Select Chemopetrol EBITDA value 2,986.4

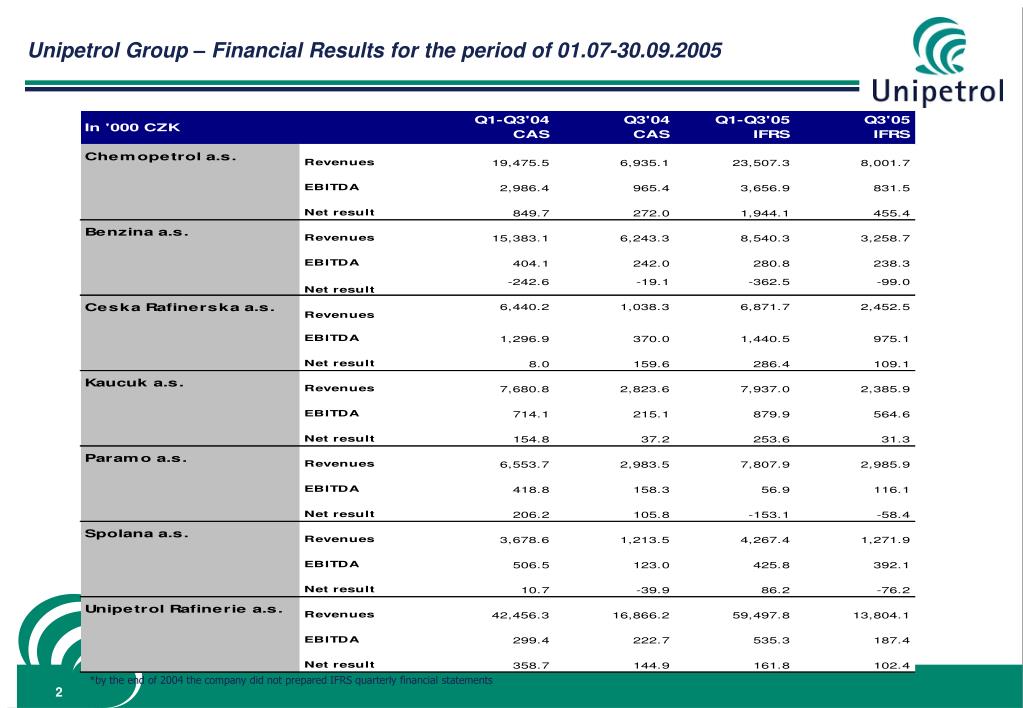525,188
